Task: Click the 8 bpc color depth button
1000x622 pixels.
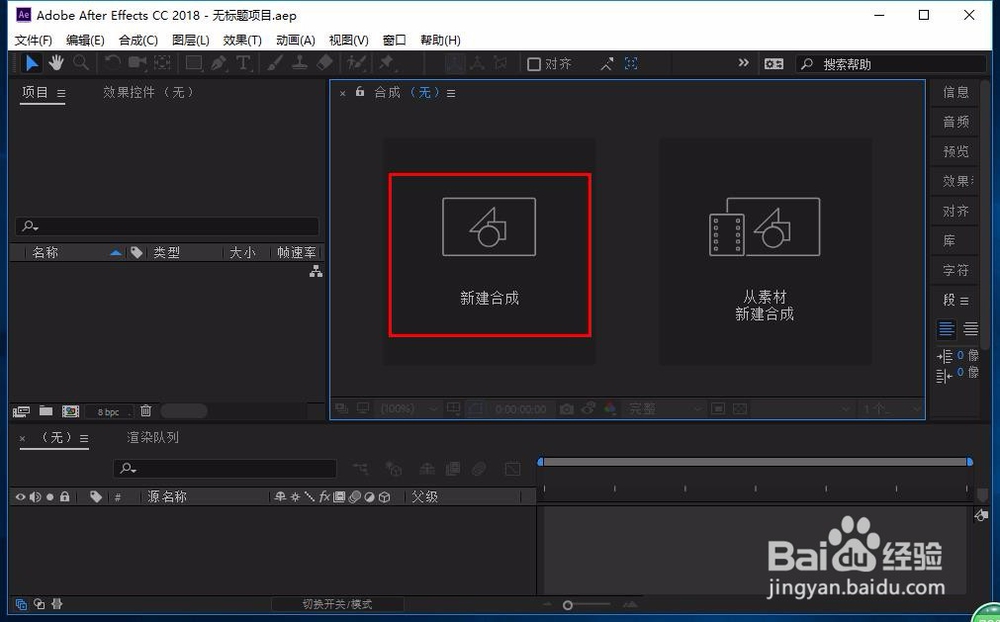Action: [108, 412]
